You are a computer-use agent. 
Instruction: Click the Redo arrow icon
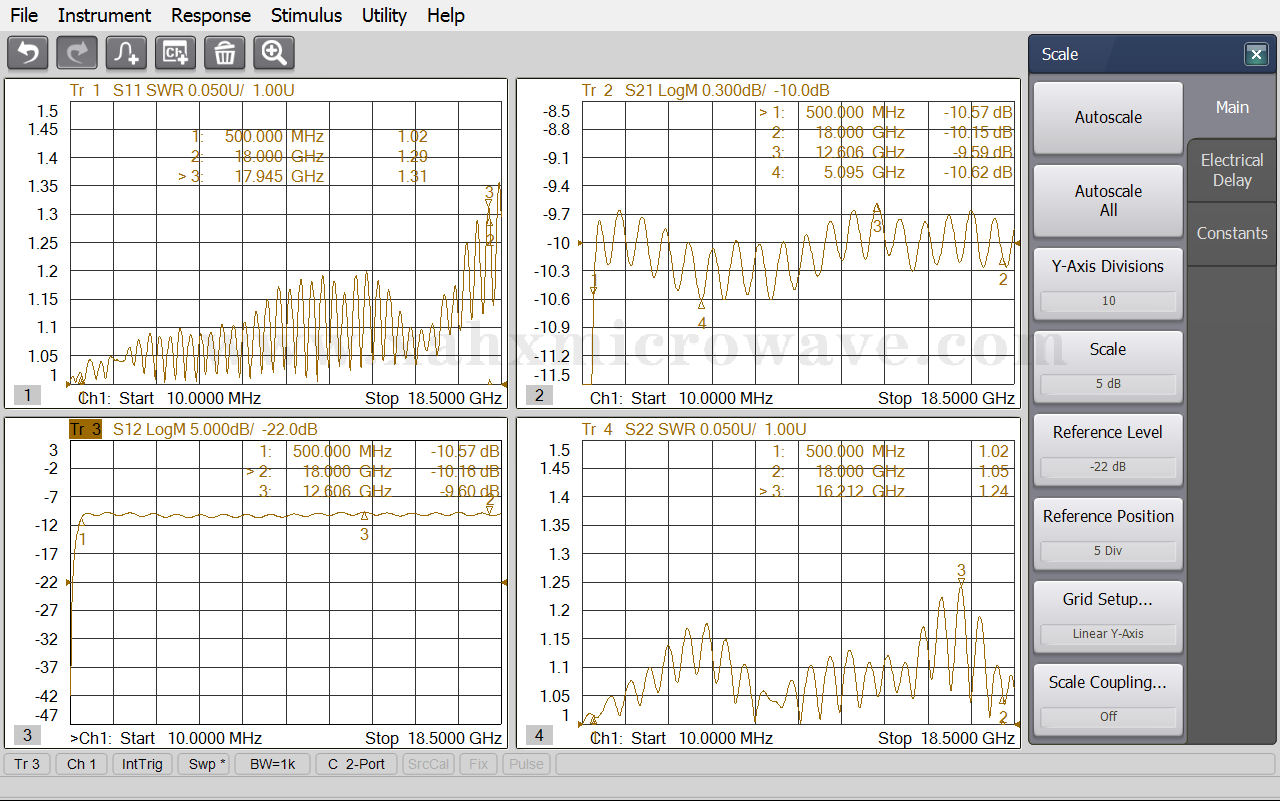point(77,53)
